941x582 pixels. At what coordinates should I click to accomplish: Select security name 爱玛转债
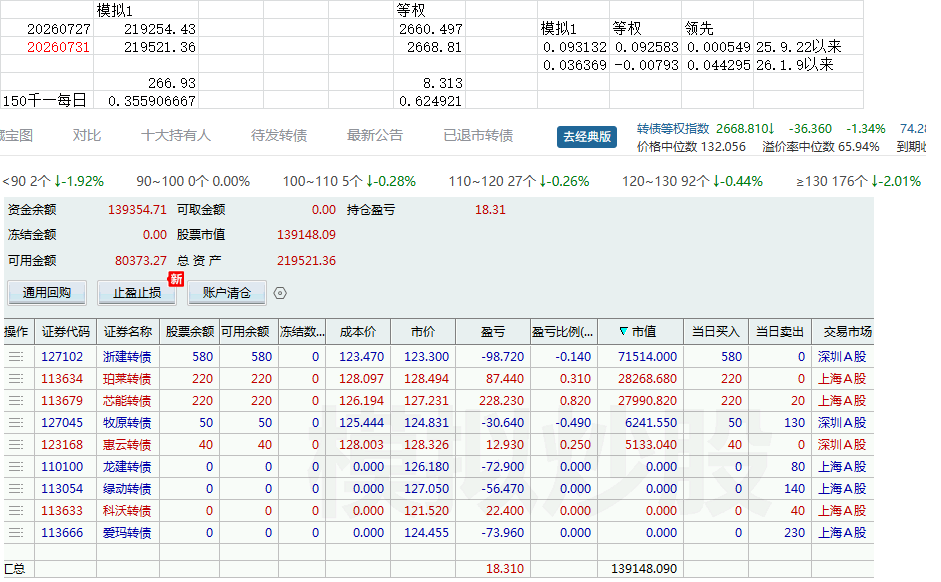(x=127, y=533)
